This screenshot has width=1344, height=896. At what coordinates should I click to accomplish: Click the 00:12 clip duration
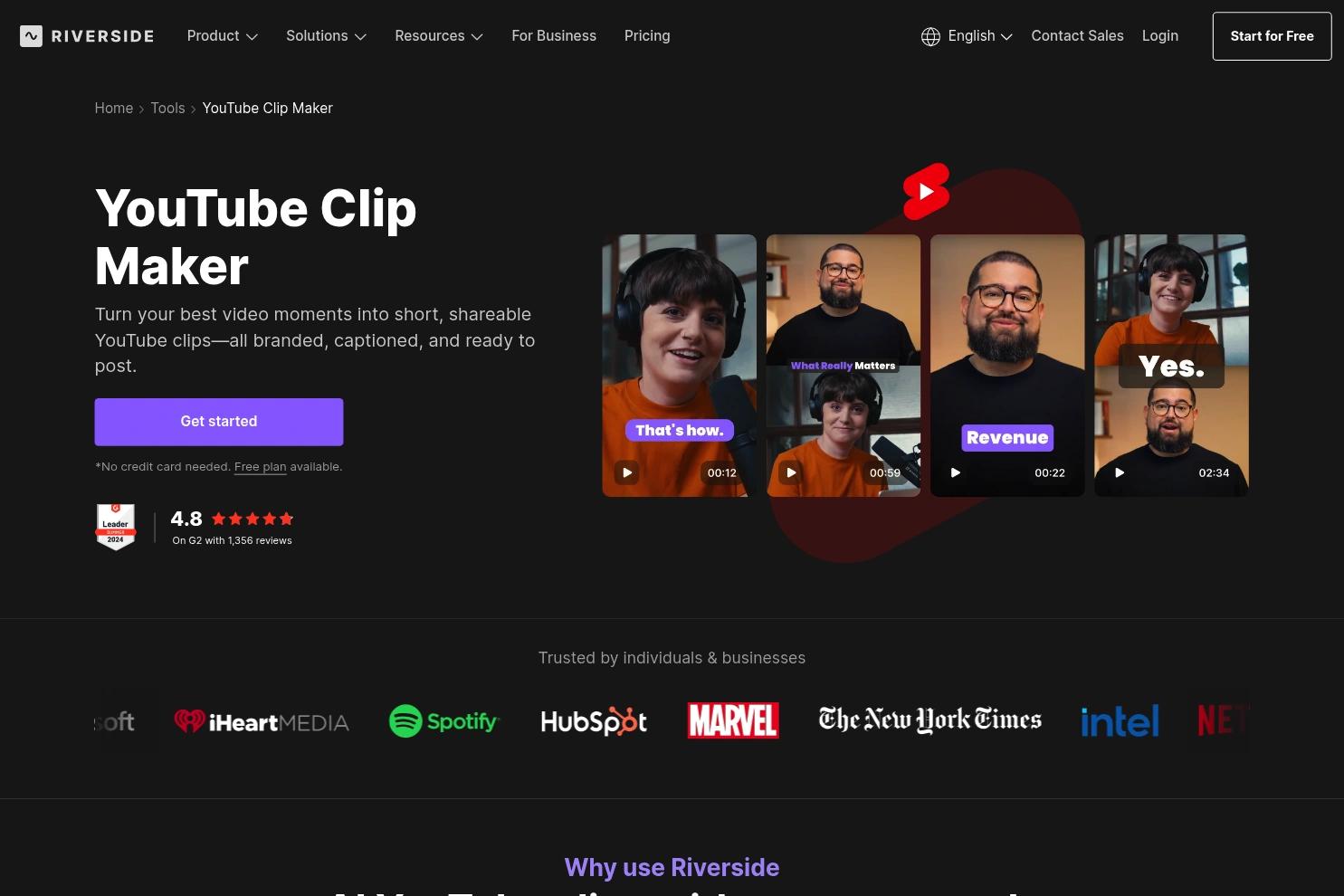[722, 472]
